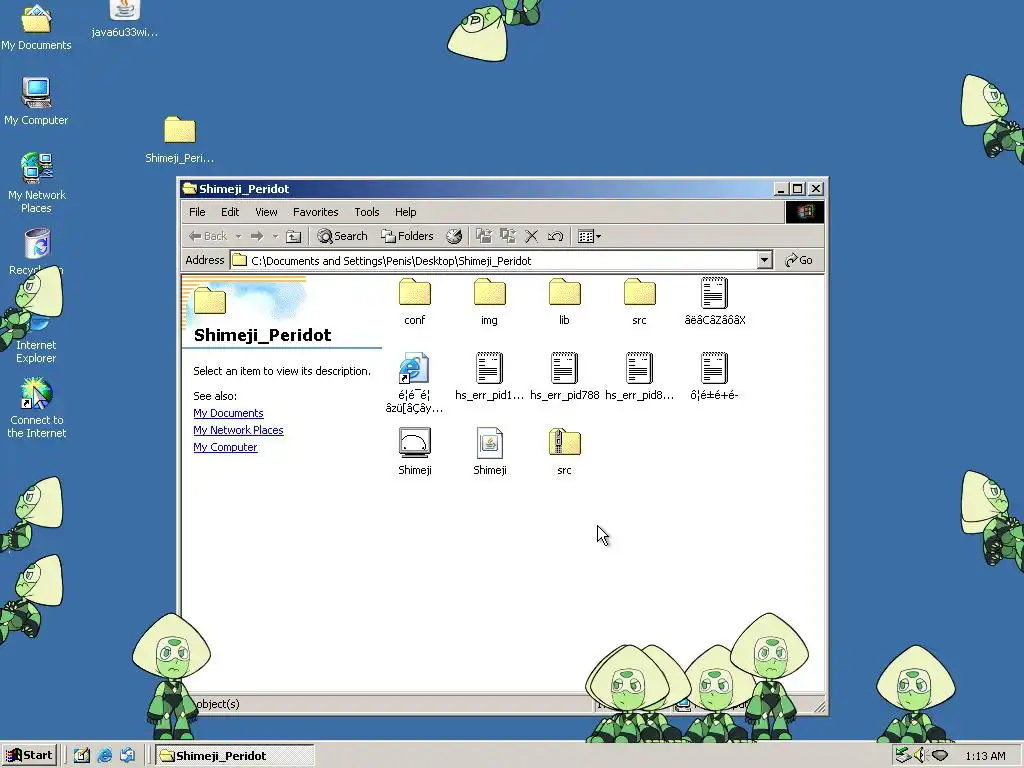Open the Tools menu
1024x768 pixels.
(x=367, y=212)
